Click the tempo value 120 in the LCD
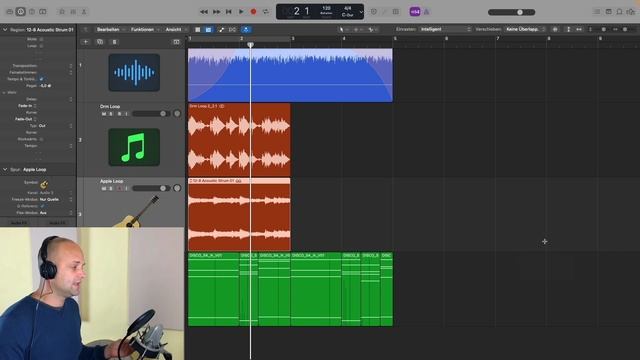This screenshot has height=360, width=640. pyautogui.click(x=327, y=8)
